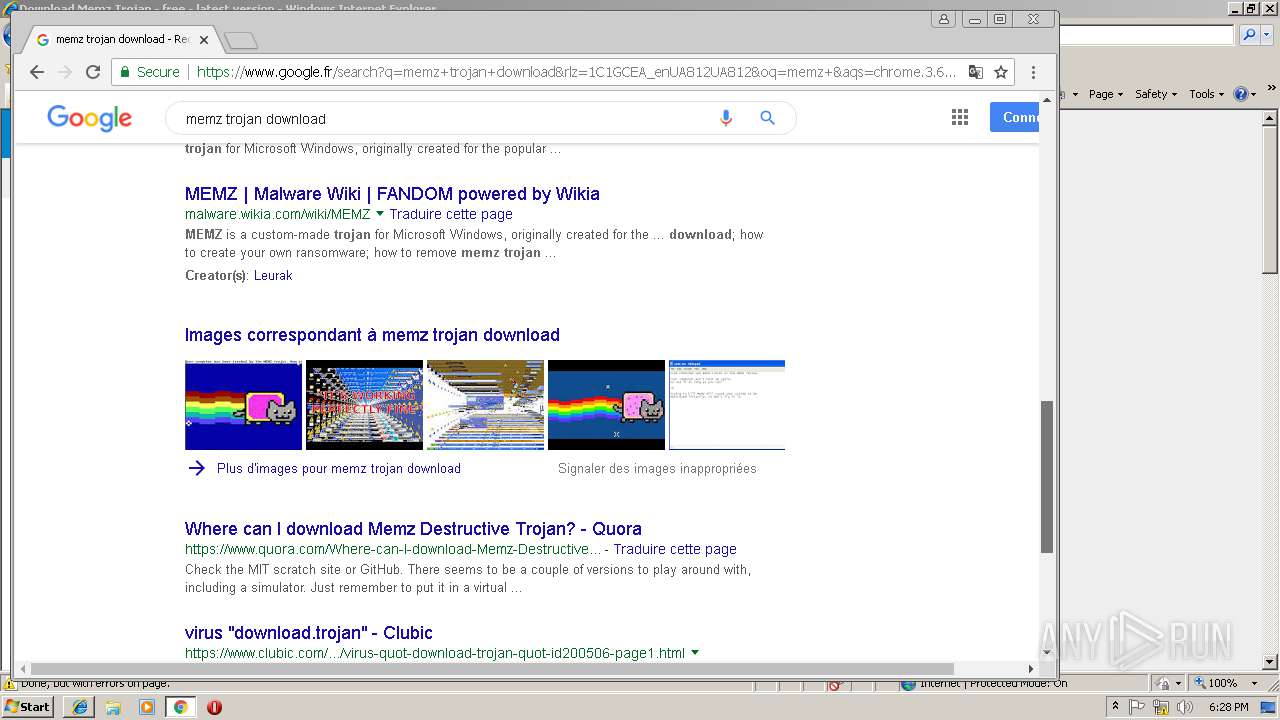
Task: Click the Action Center flag tray icon
Action: (x=1138, y=706)
